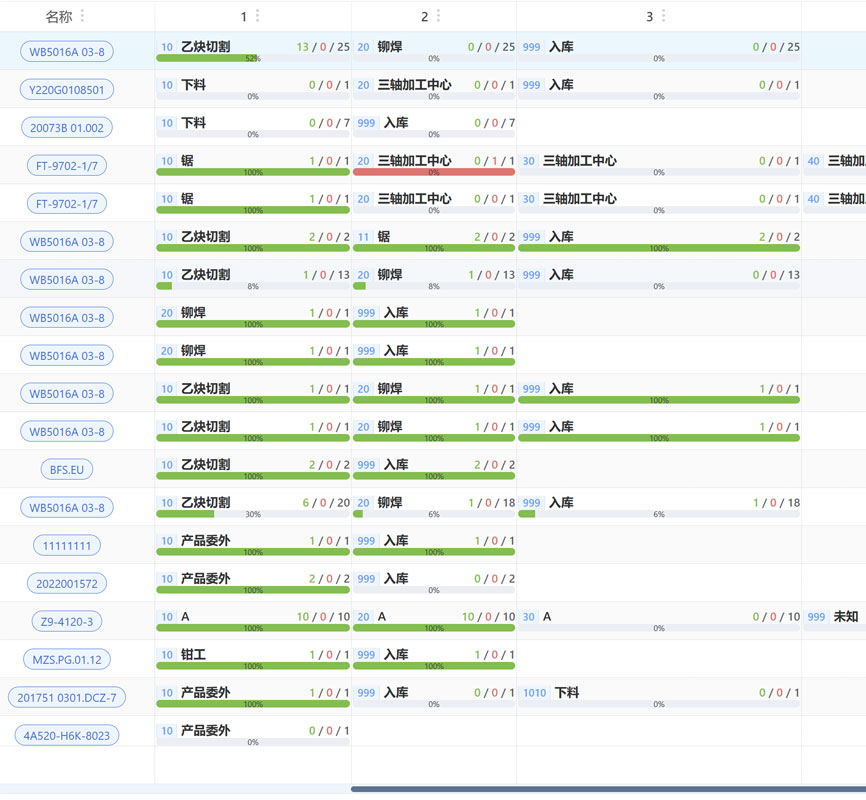Select the BFS.EU name tag

(67, 470)
